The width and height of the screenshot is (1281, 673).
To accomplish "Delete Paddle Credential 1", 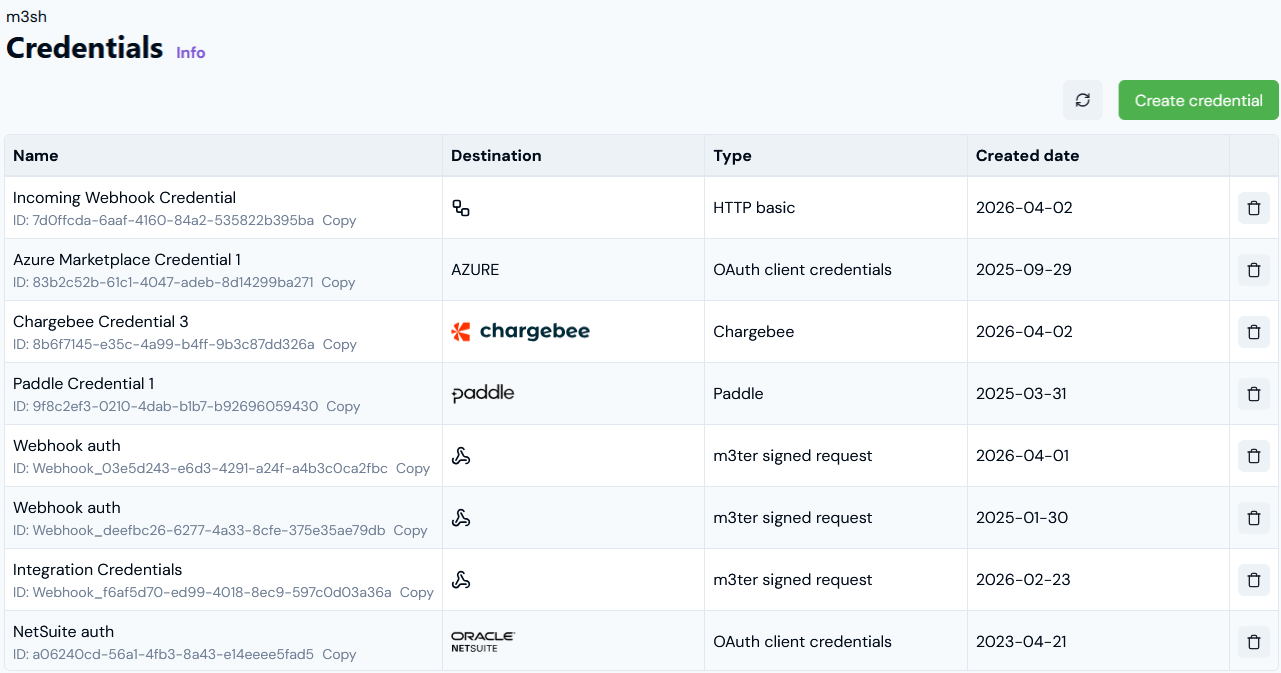I will point(1254,394).
